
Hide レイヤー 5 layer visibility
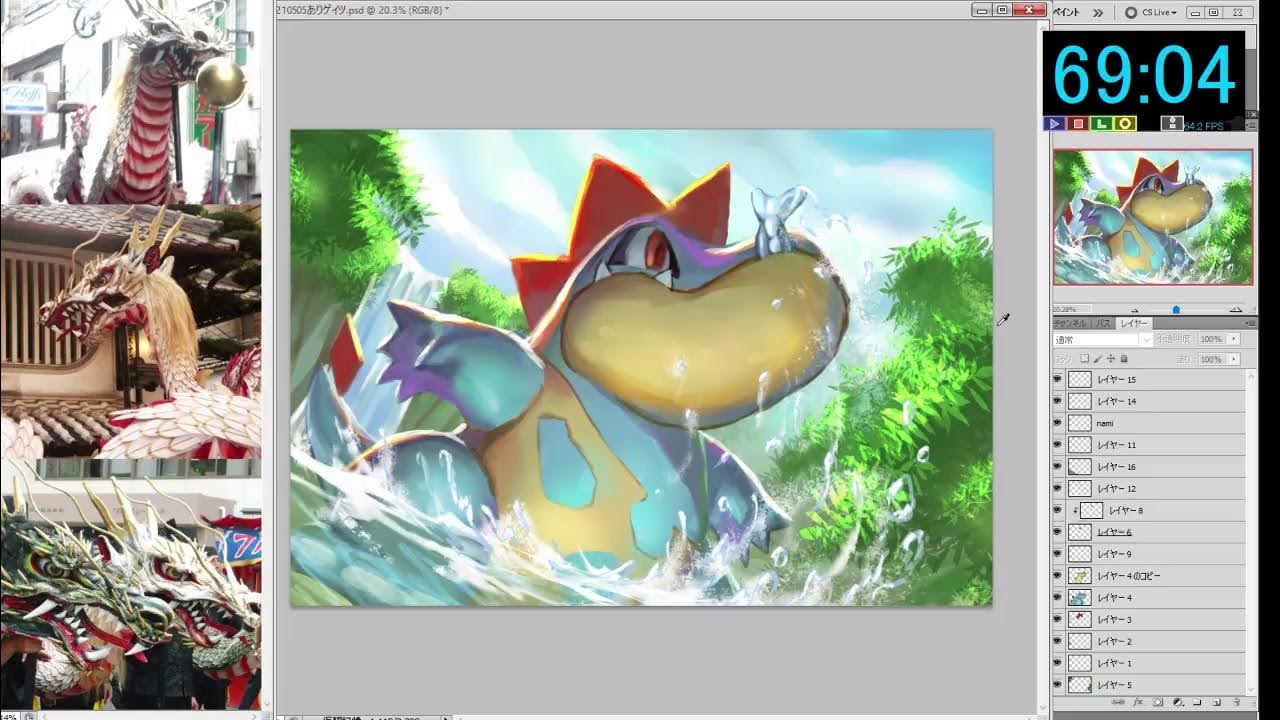pos(1058,685)
